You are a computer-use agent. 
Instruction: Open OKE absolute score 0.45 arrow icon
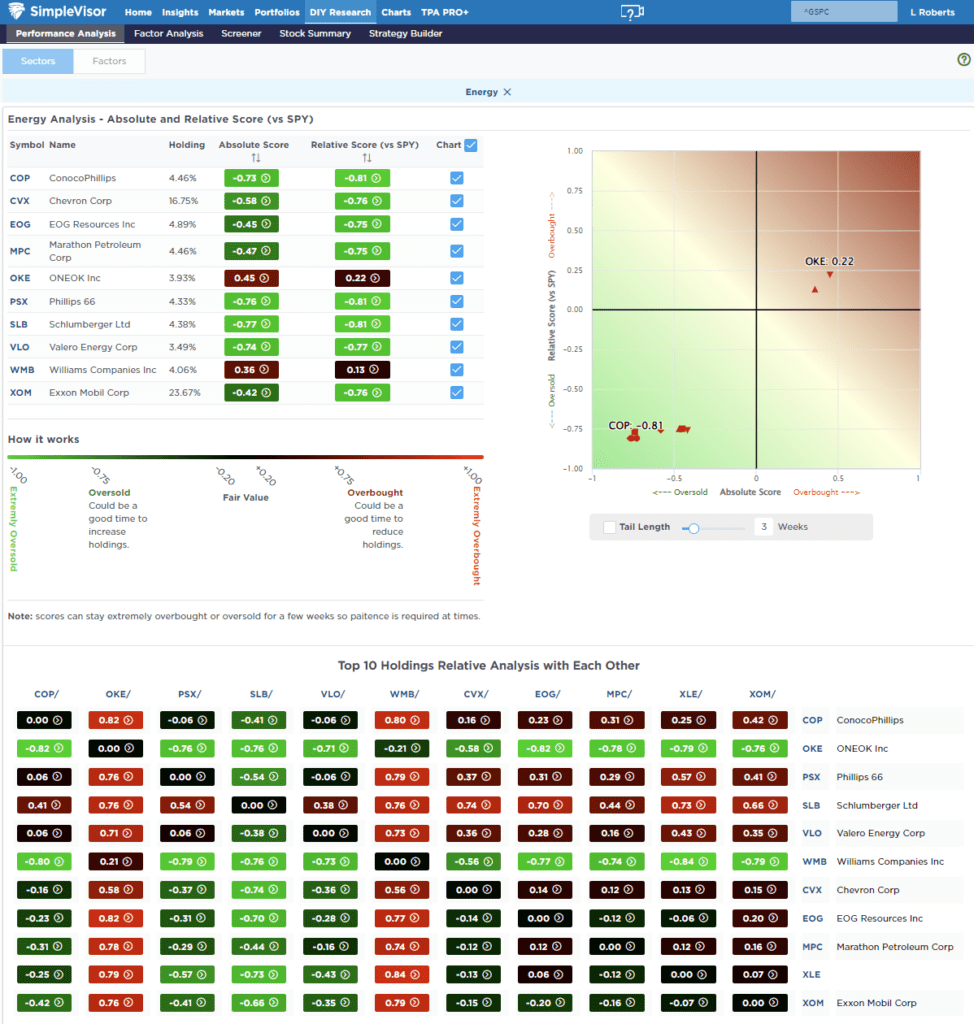pos(264,278)
